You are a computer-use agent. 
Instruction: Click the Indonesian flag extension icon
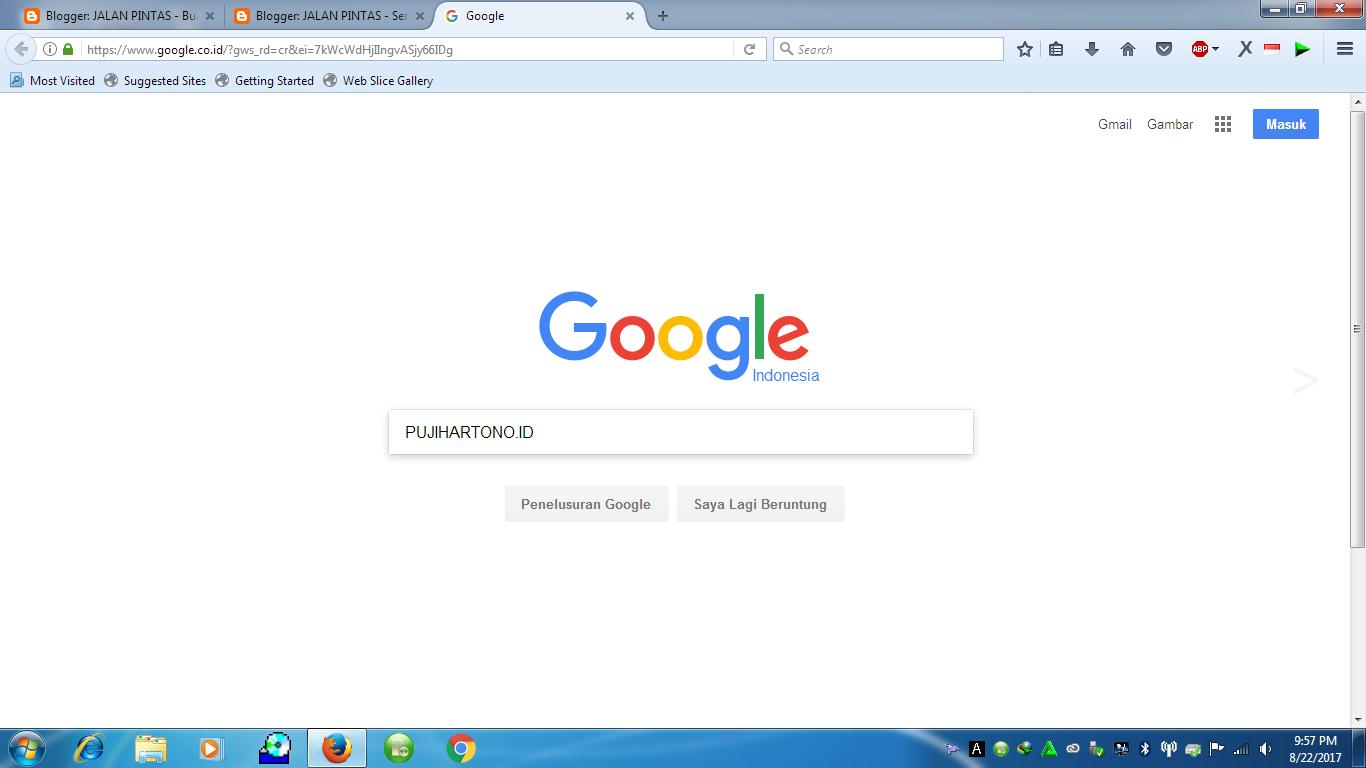1272,49
